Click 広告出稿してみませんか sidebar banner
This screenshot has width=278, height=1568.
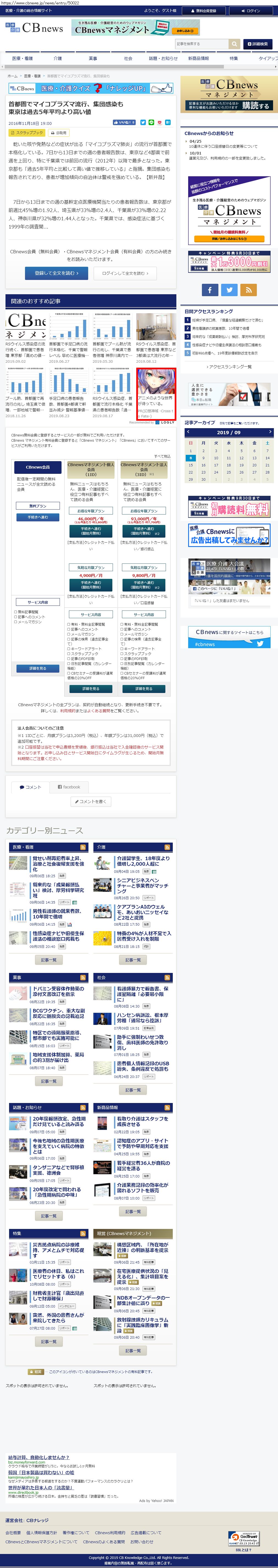[229, 536]
